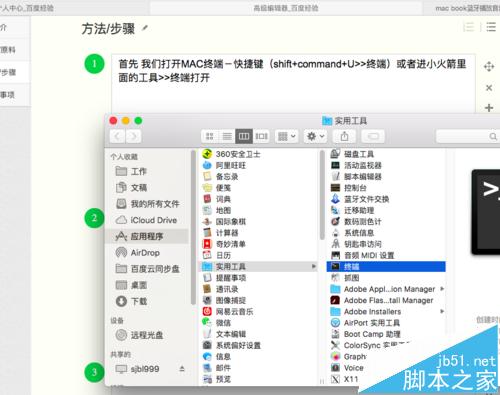Image resolution: width=500 pixels, height=395 pixels.
Task: Switch Finder to list view
Action: pos(227,136)
